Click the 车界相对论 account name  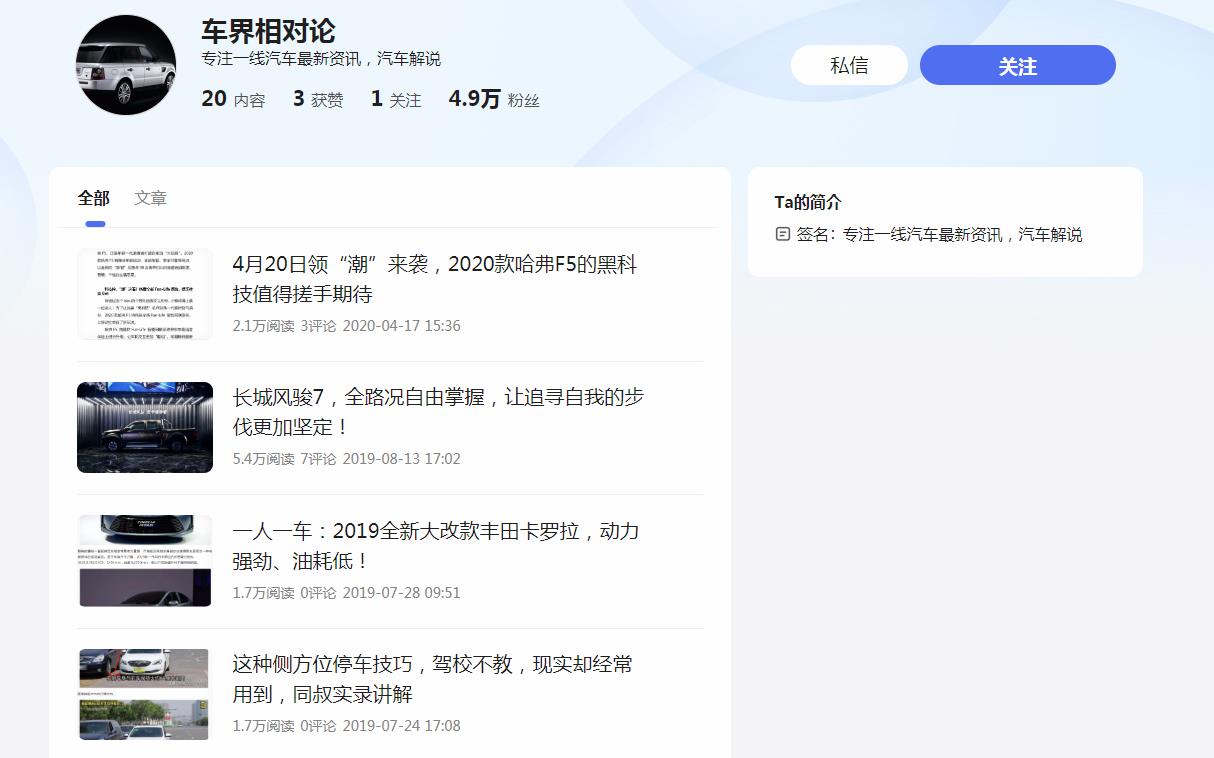coord(269,31)
